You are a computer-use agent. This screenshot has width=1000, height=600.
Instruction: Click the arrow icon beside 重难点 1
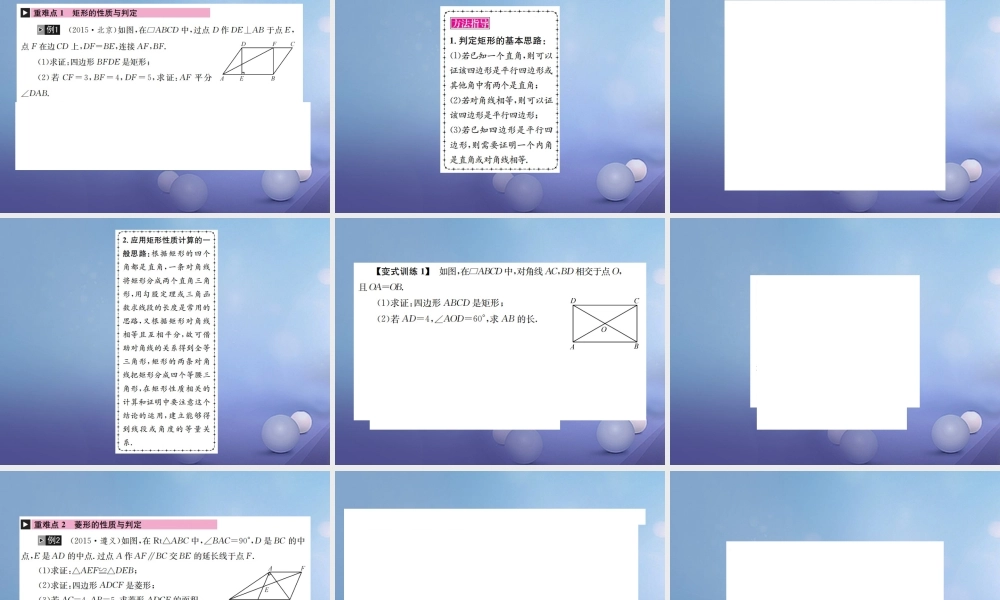(25, 13)
